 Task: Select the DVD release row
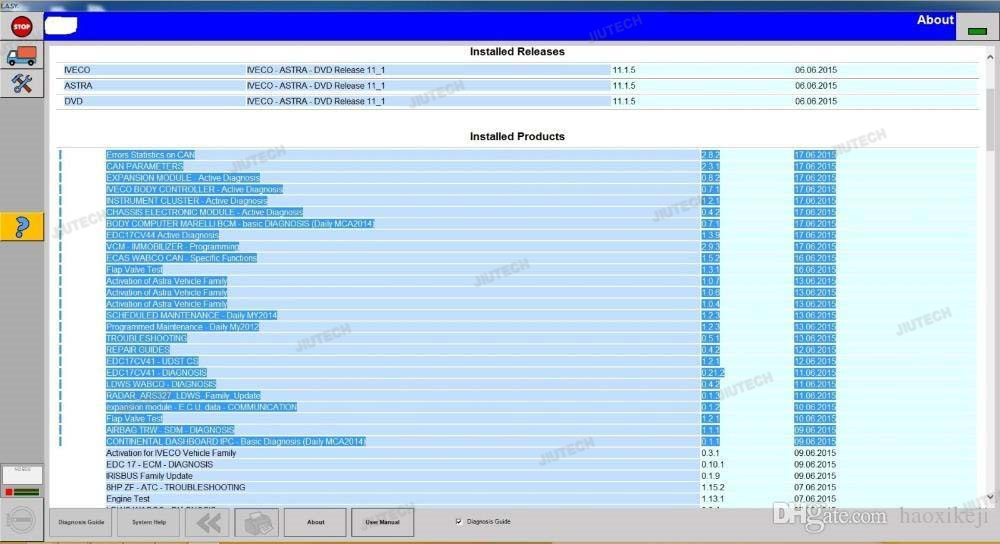[x=517, y=101]
